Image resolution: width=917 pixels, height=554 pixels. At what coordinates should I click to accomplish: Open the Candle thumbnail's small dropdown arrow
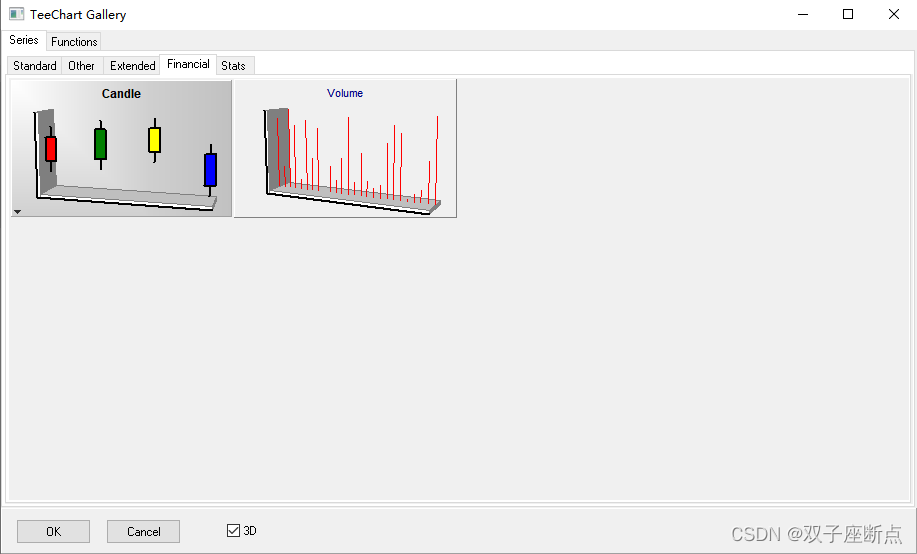click(18, 212)
